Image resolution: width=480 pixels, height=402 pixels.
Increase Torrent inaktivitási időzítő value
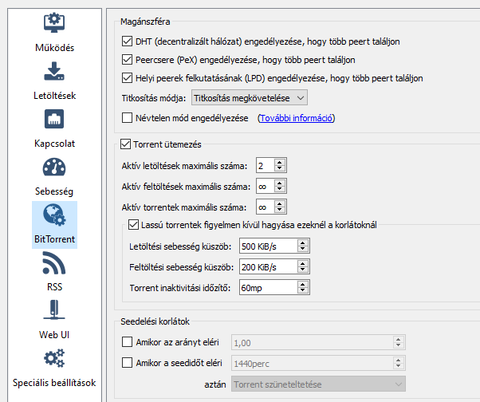click(x=303, y=284)
